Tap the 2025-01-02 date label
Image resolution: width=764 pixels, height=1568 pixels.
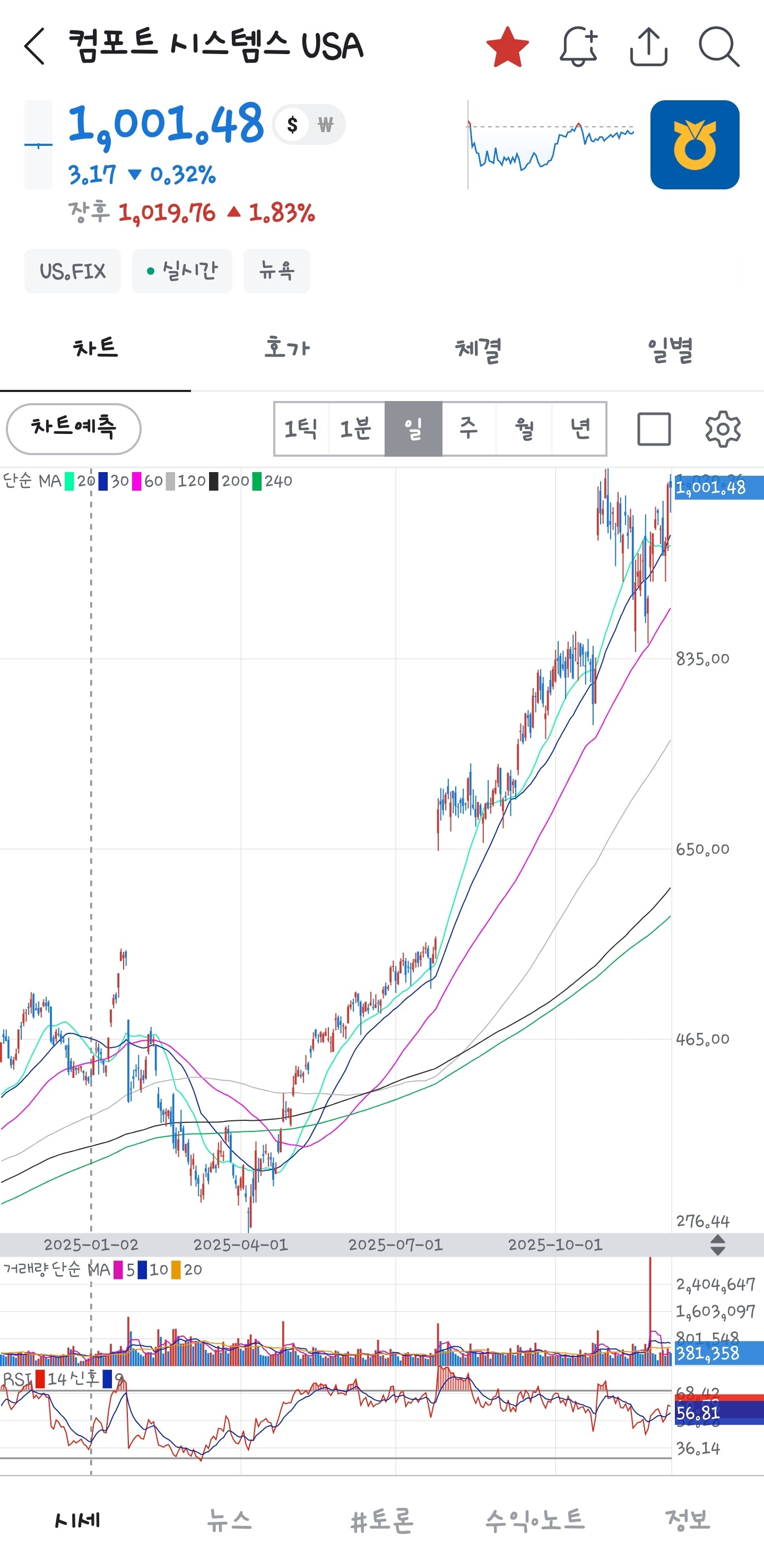click(91, 1245)
